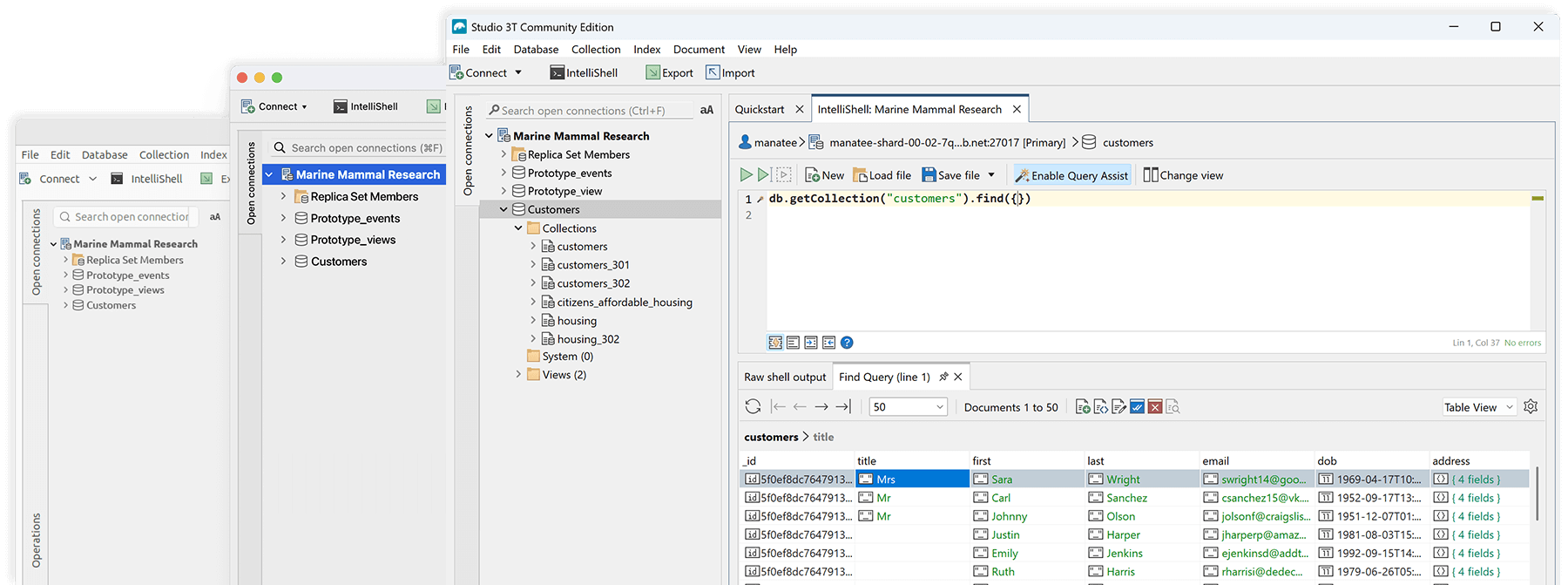Expand the Views (2) folder
This screenshot has height=585, width=1568.
[518, 375]
